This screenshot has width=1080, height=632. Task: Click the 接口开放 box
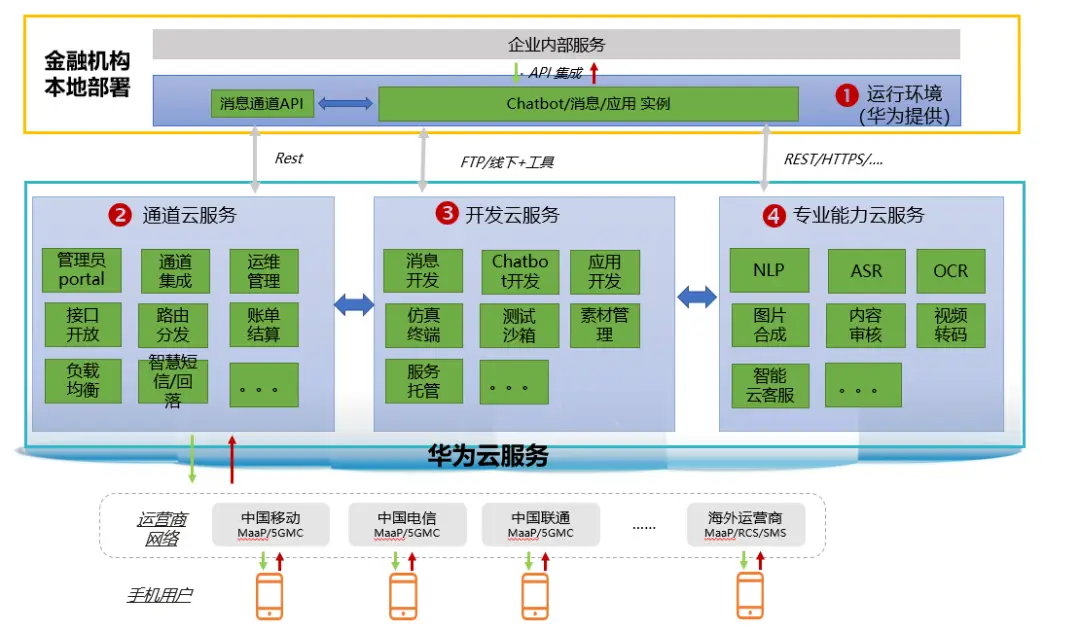83,324
